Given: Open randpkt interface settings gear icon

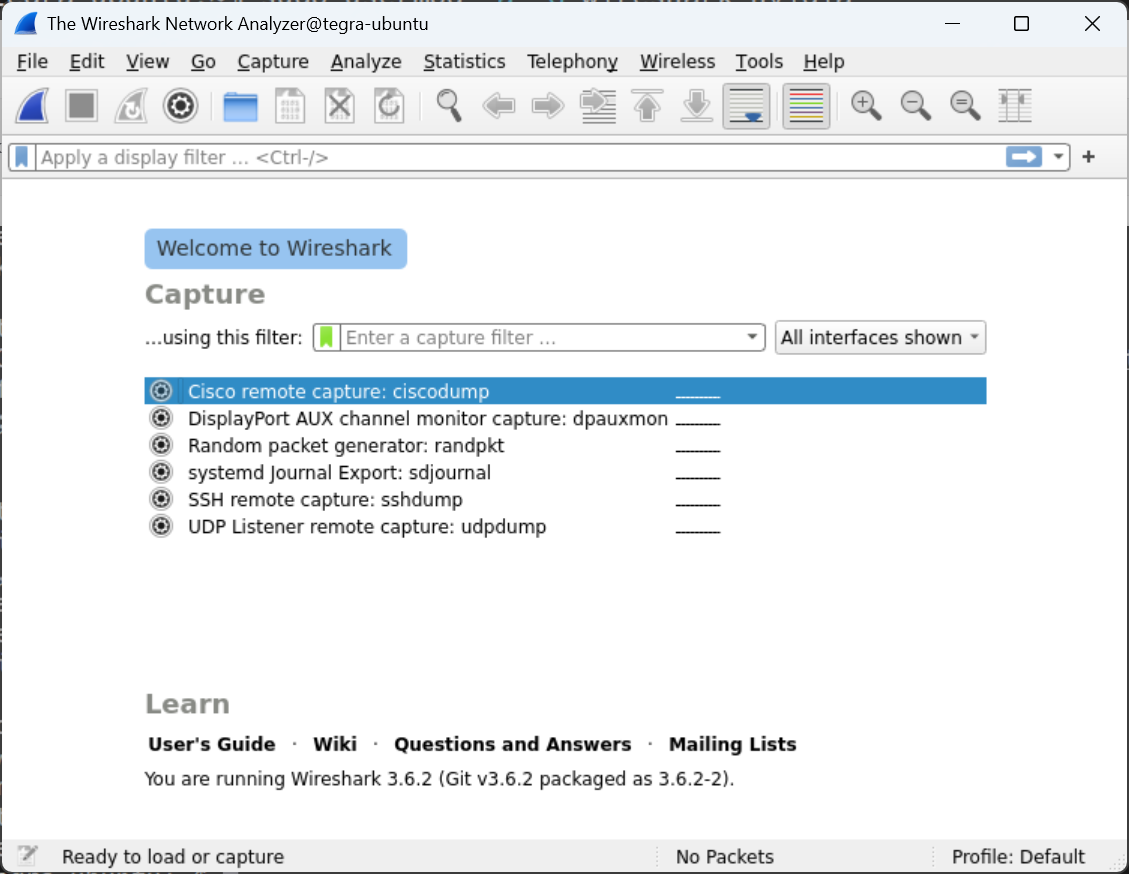Looking at the screenshot, I should pyautogui.click(x=161, y=445).
